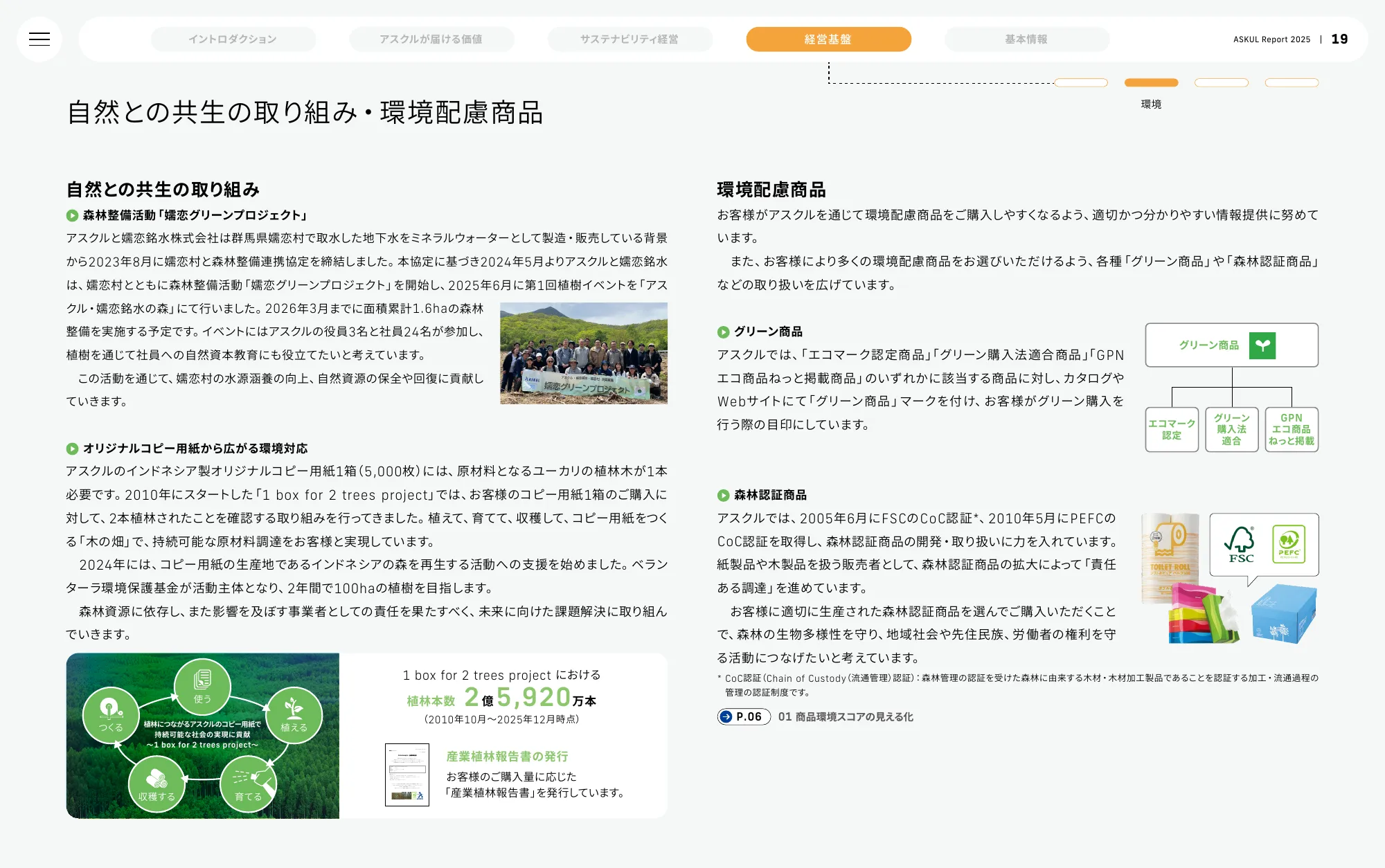Click the FSC logo
This screenshot has width=1385, height=868.
click(x=1240, y=545)
